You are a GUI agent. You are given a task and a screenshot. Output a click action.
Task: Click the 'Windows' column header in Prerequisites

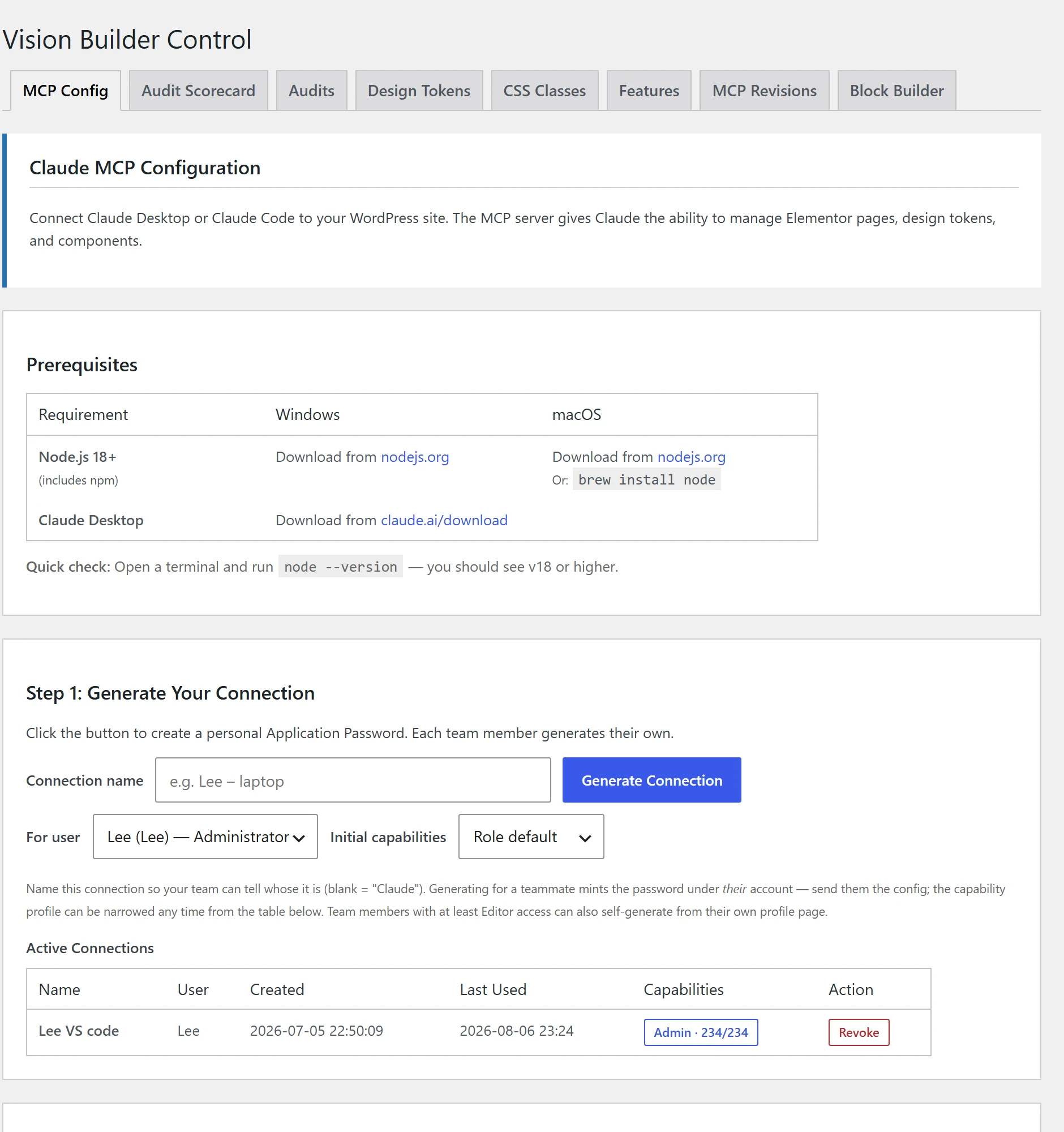307,414
